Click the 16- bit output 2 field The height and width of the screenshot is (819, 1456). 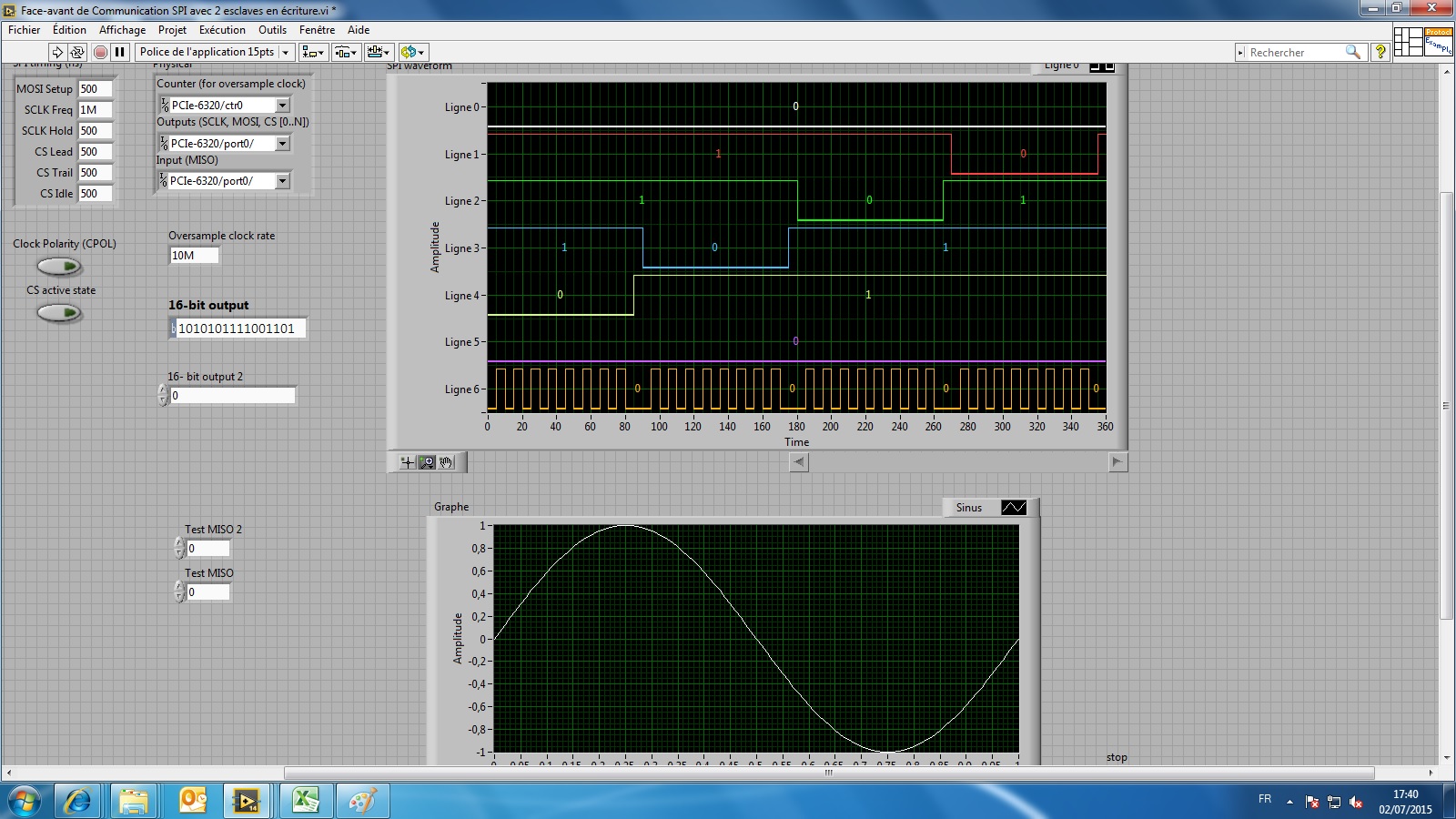point(232,396)
